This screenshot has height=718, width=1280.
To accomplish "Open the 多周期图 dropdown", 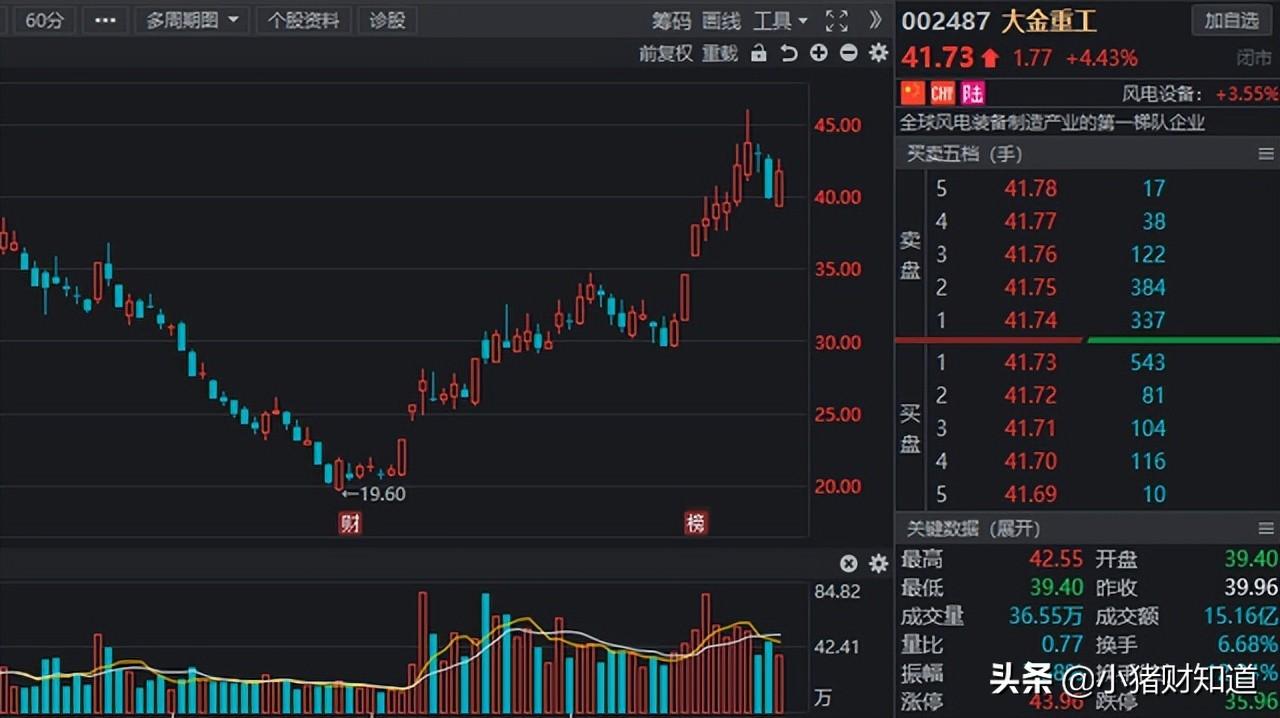I will click(191, 20).
